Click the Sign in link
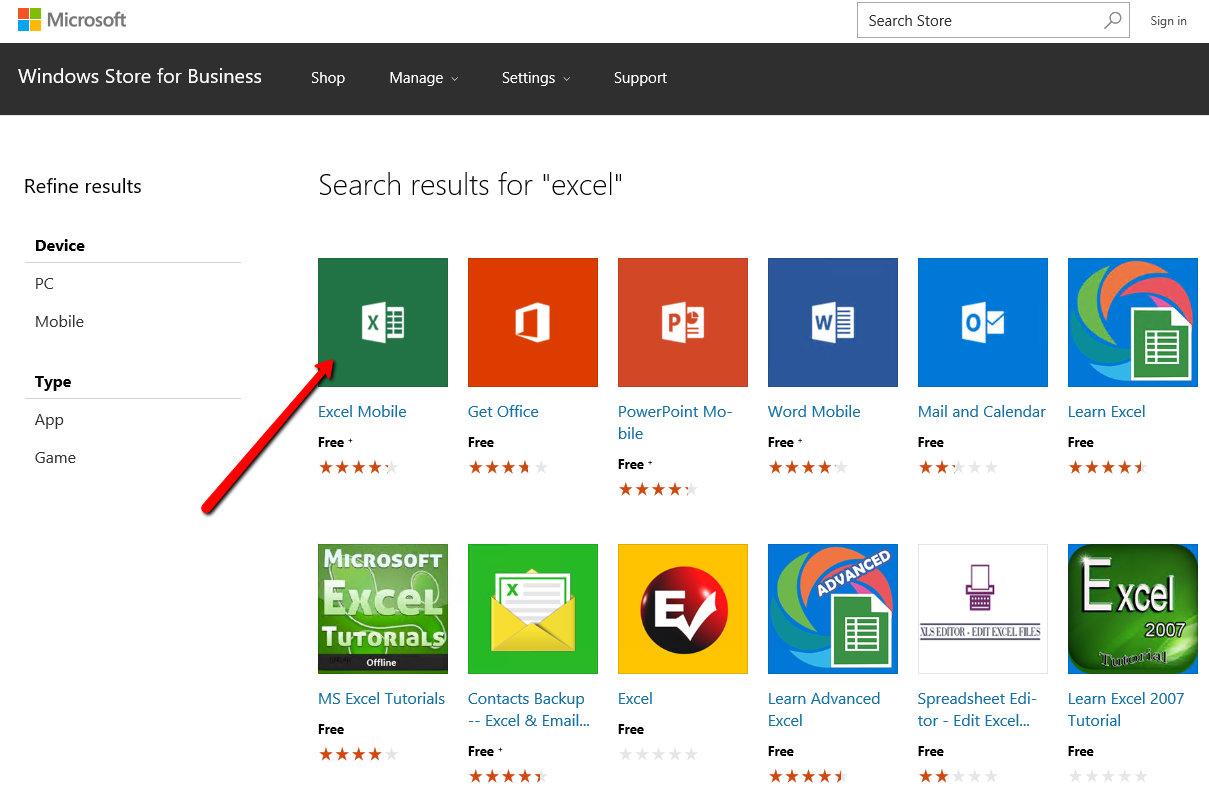Screen dimensions: 1209x802 pyautogui.click(x=1168, y=21)
